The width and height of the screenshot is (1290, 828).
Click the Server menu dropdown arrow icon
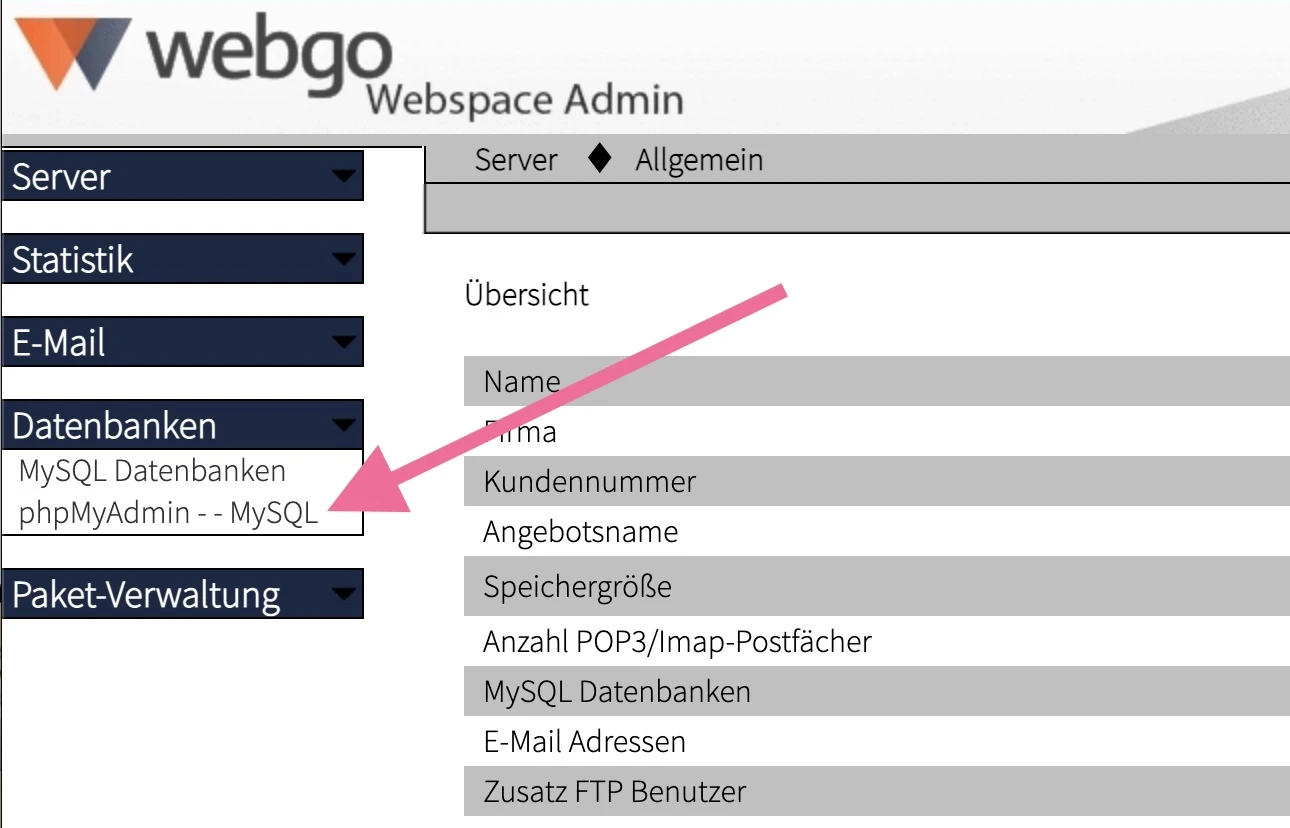click(342, 176)
